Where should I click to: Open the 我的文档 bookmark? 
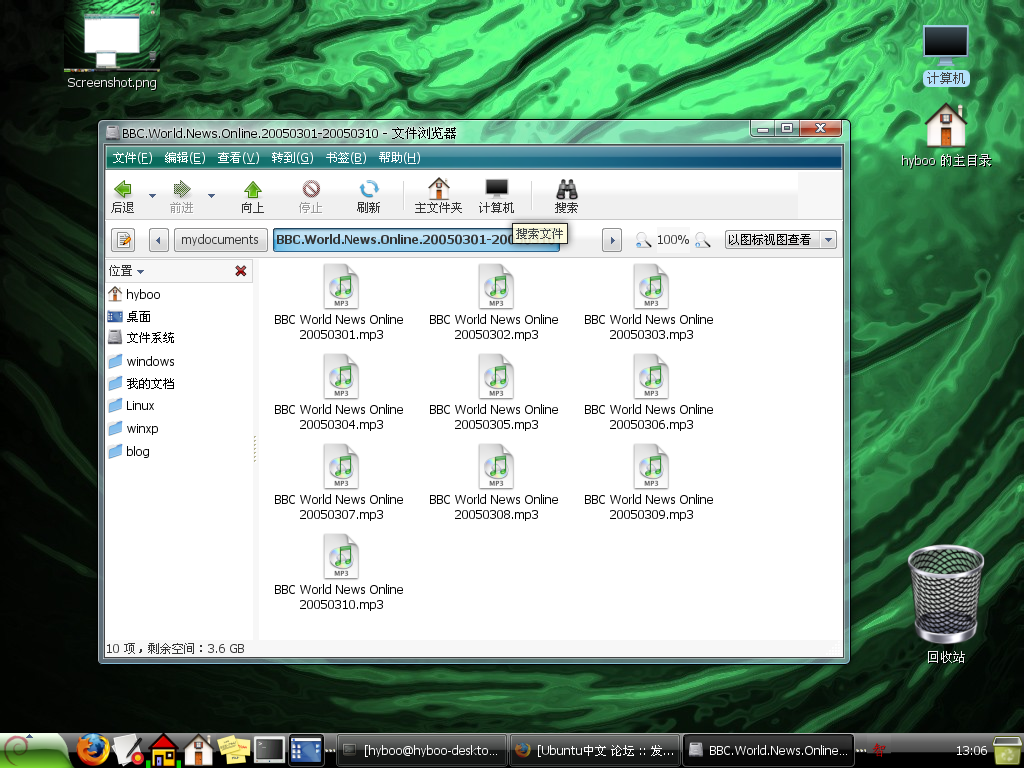(141, 383)
